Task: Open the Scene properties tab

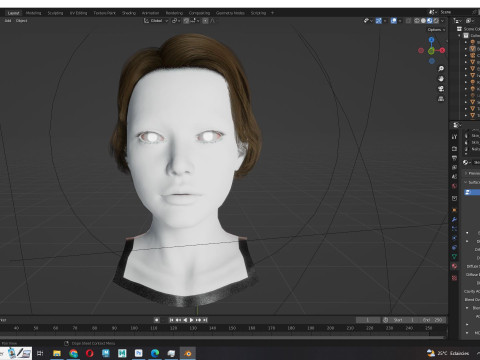Action: tap(454, 177)
